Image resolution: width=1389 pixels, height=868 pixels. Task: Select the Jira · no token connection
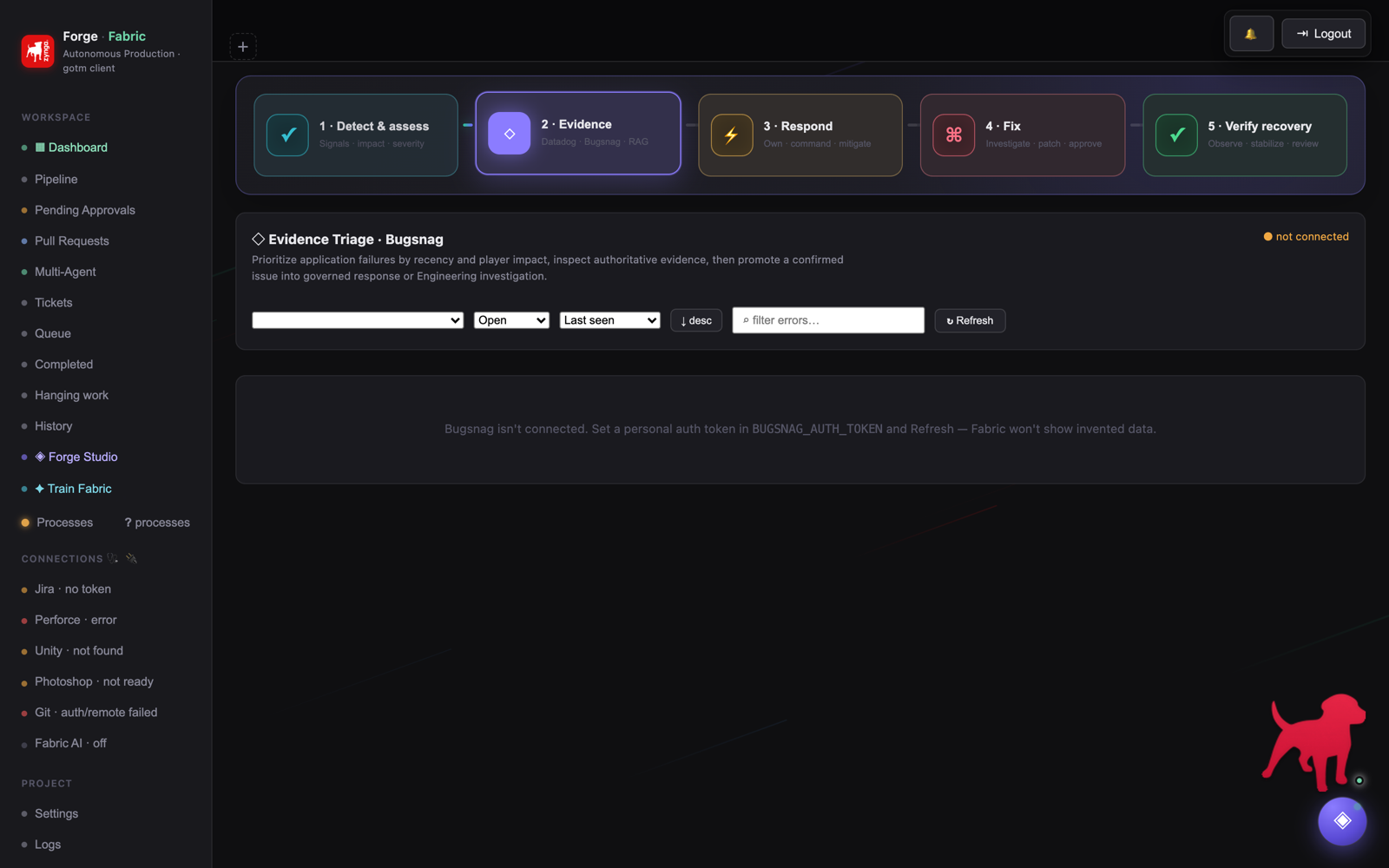coord(73,589)
